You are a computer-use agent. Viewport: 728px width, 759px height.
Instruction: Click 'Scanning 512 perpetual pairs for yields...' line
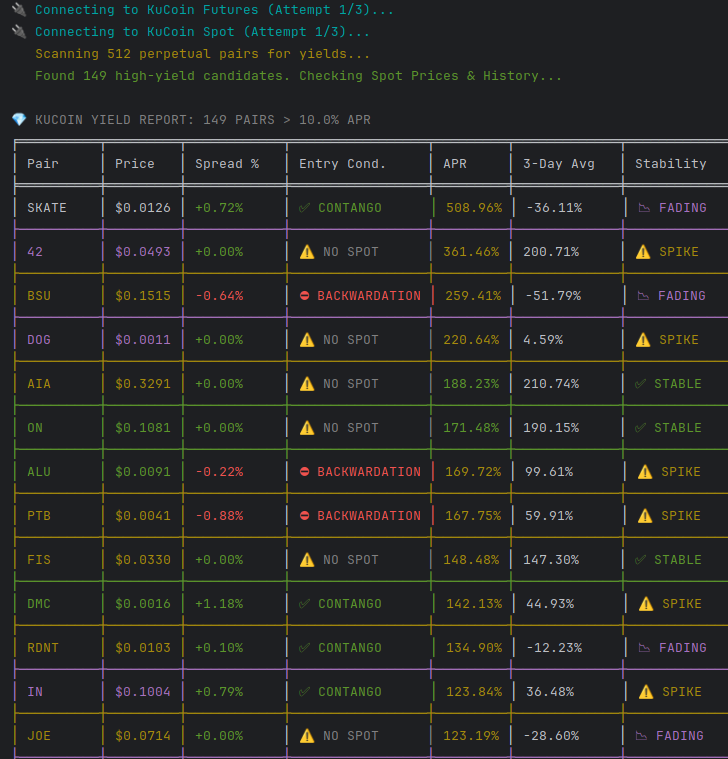click(x=202, y=54)
